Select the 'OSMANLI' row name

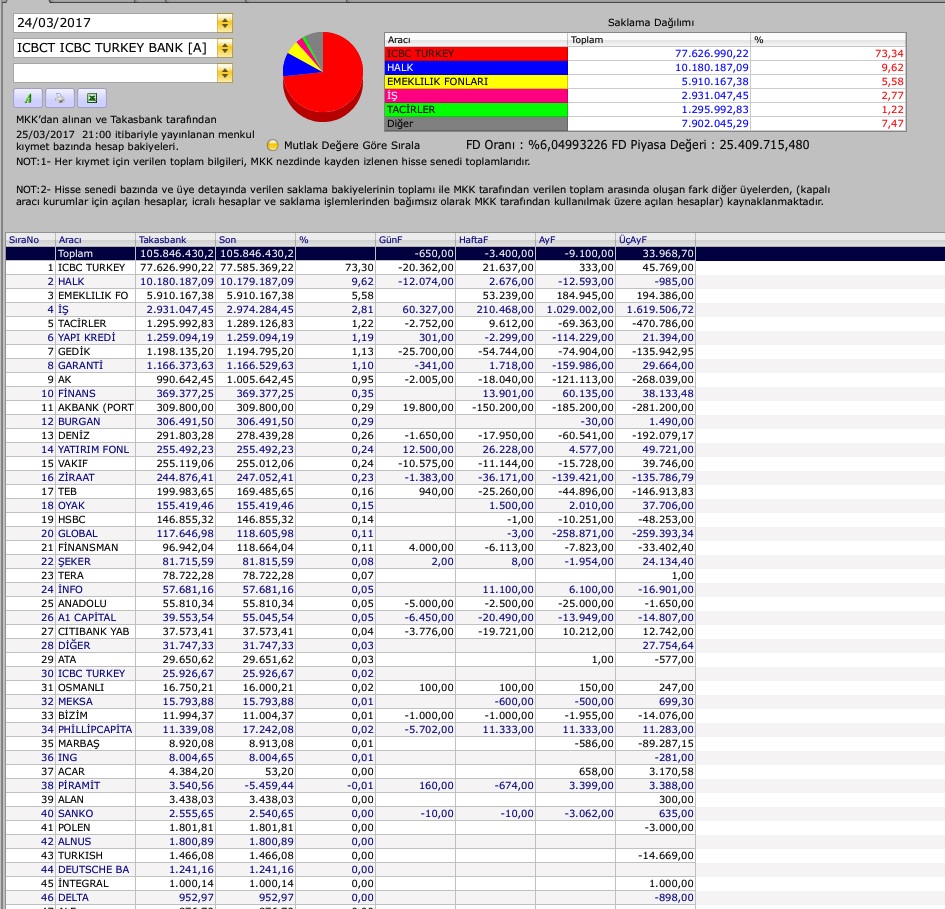81,687
